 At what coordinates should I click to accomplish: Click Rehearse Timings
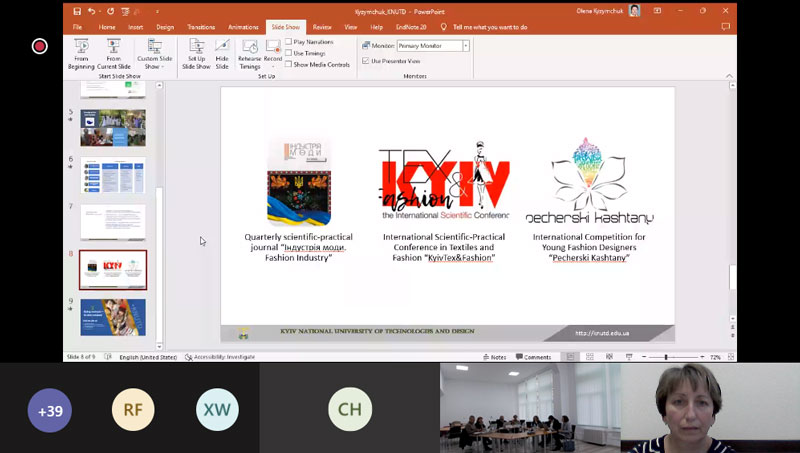tap(249, 55)
